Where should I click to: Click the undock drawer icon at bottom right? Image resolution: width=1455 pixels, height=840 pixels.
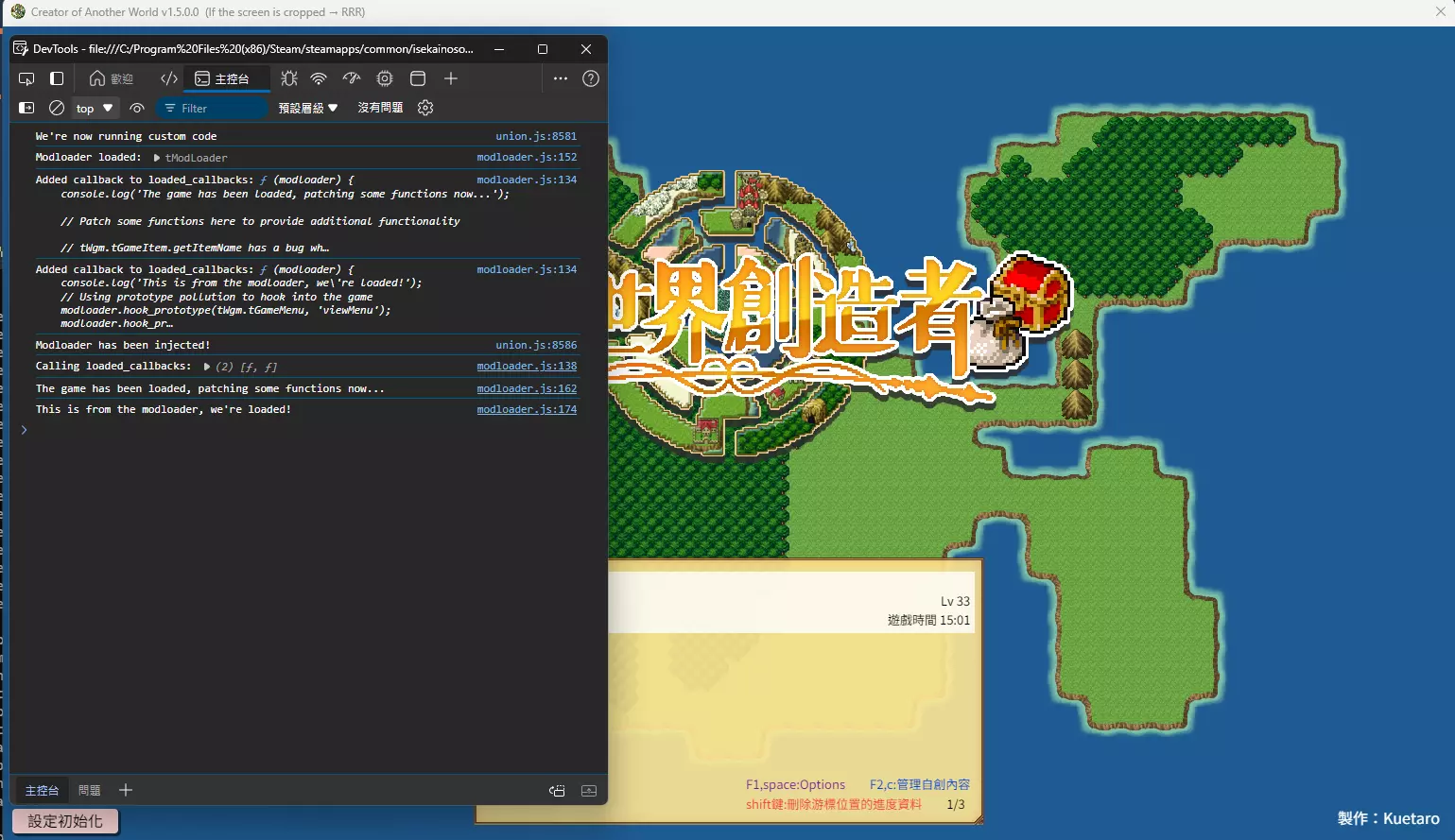557,791
